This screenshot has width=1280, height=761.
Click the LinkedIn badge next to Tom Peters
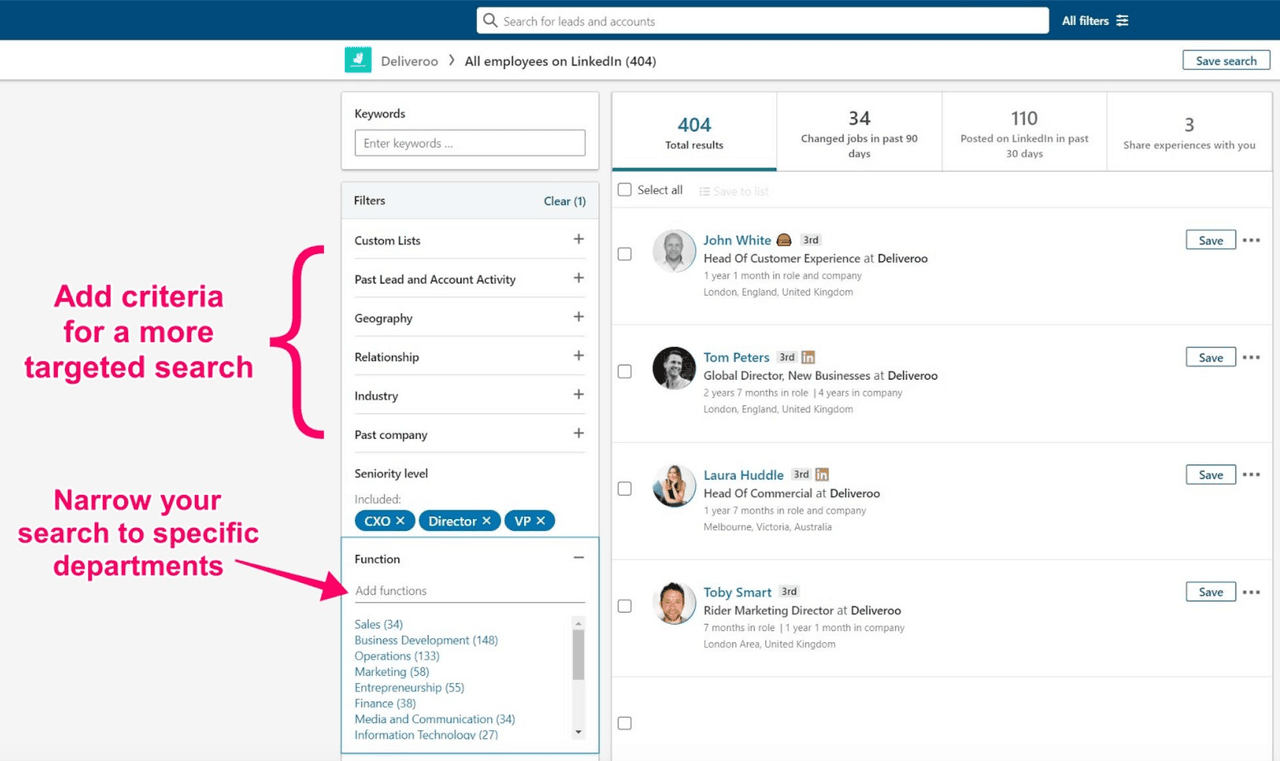[808, 356]
